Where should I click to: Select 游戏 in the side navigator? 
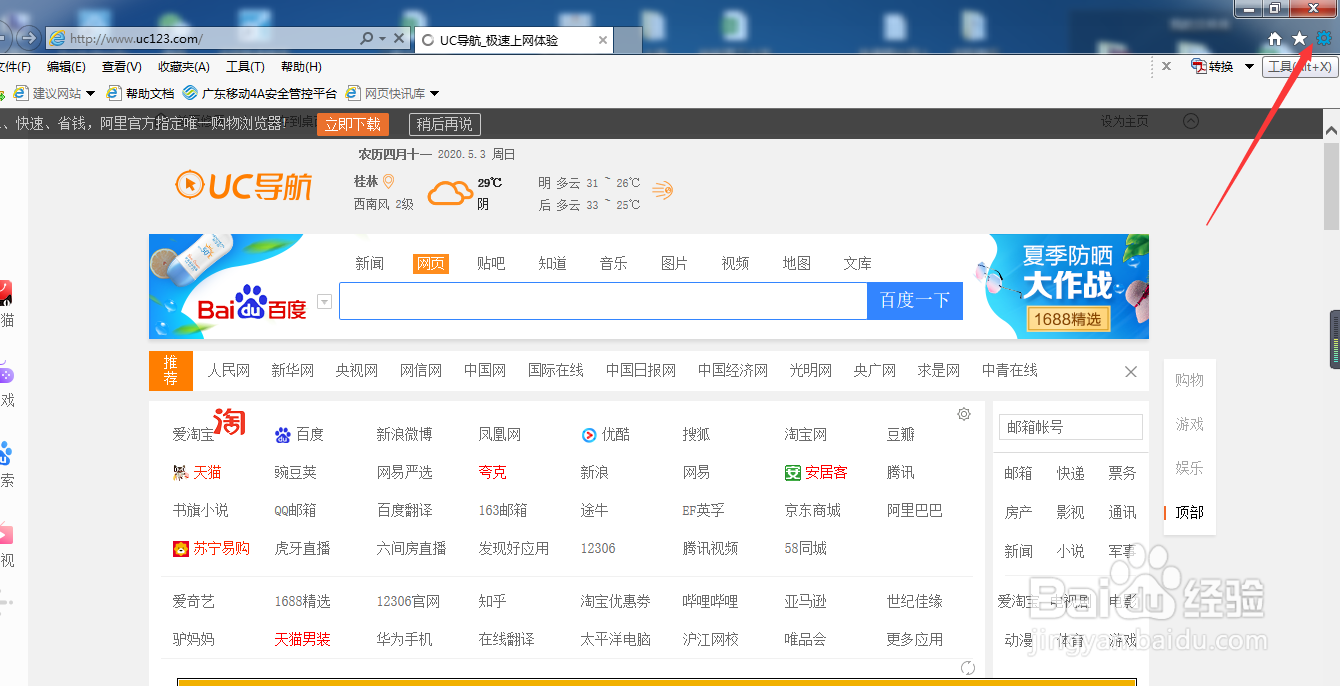click(x=1190, y=424)
